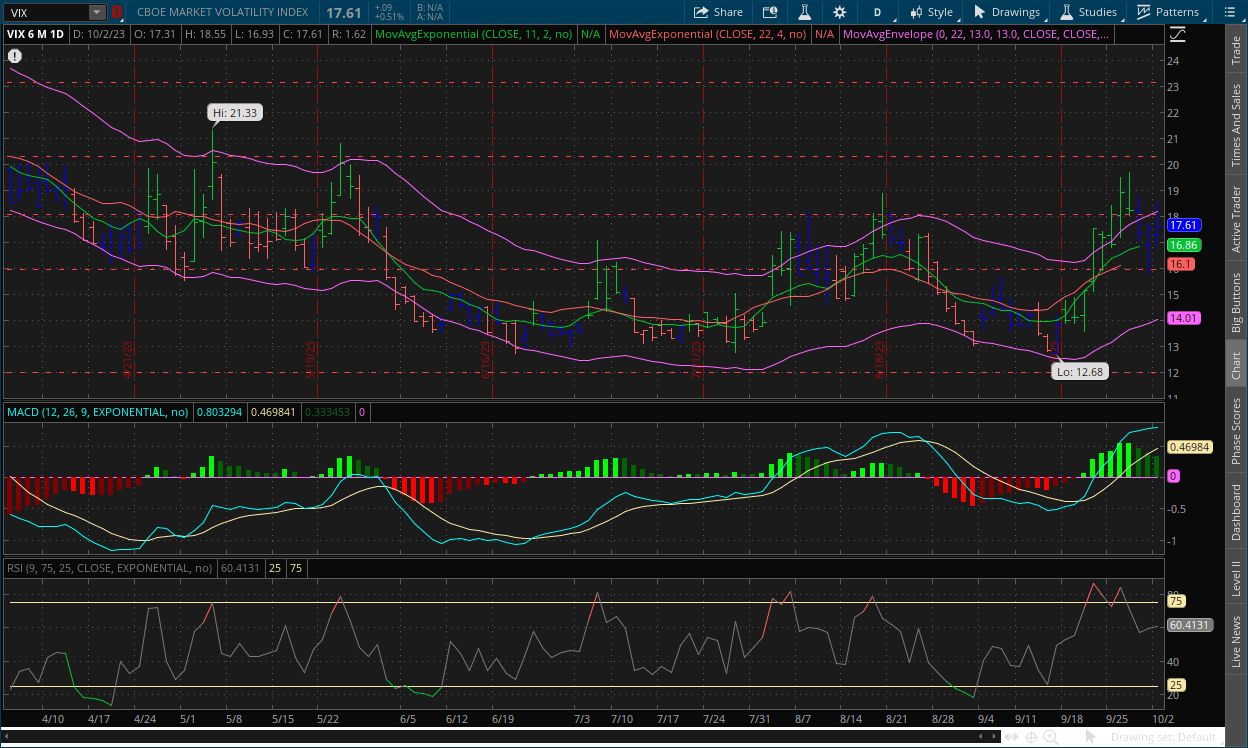Image resolution: width=1248 pixels, height=748 pixels.
Task: Open the Active Trader sidebar tab
Action: click(1236, 219)
